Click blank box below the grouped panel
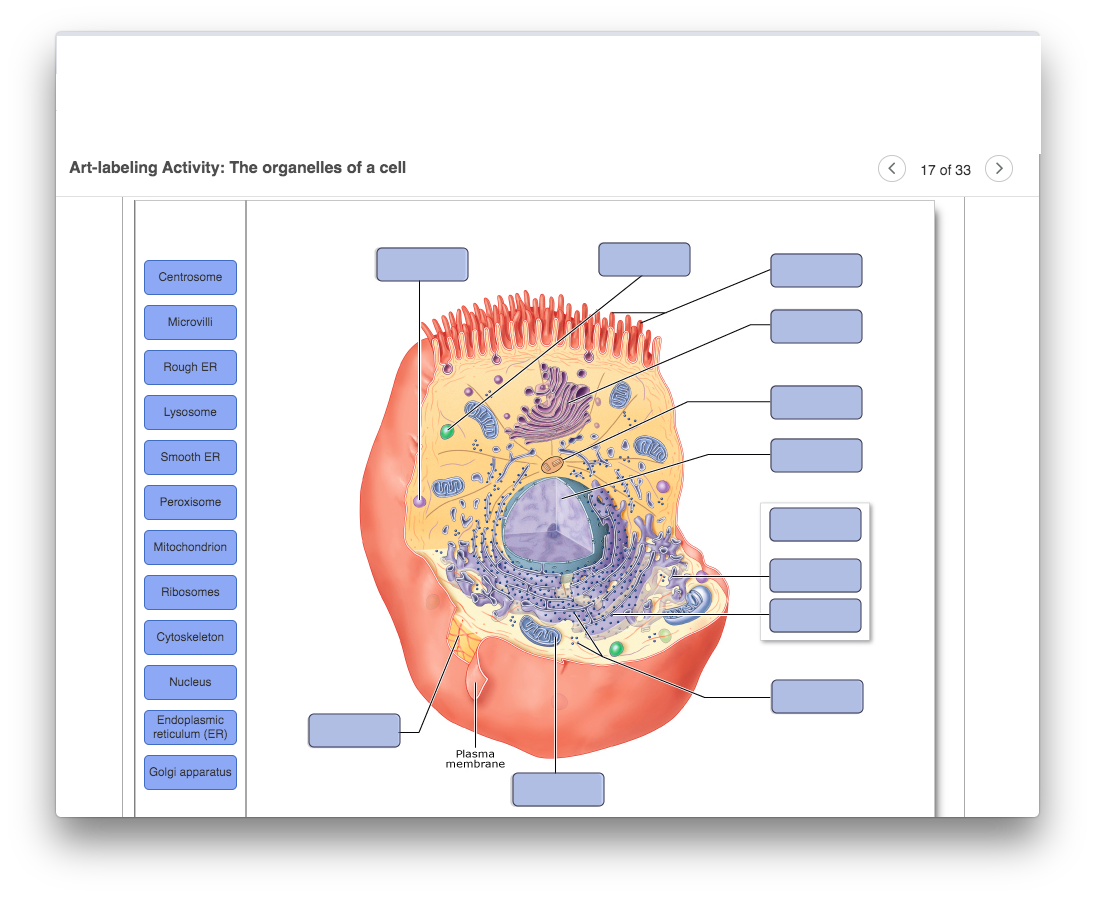 (817, 697)
